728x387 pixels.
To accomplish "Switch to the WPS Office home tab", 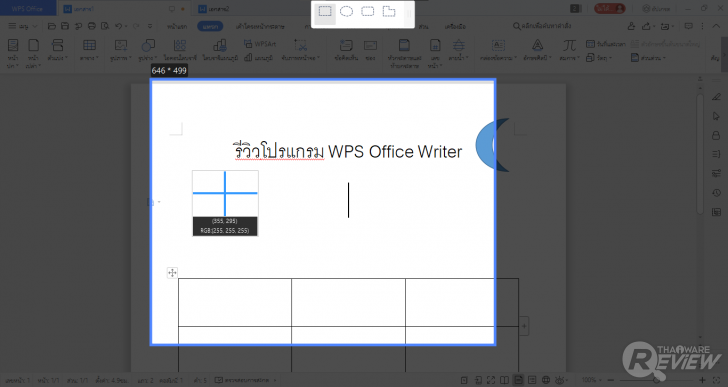I will point(27,9).
